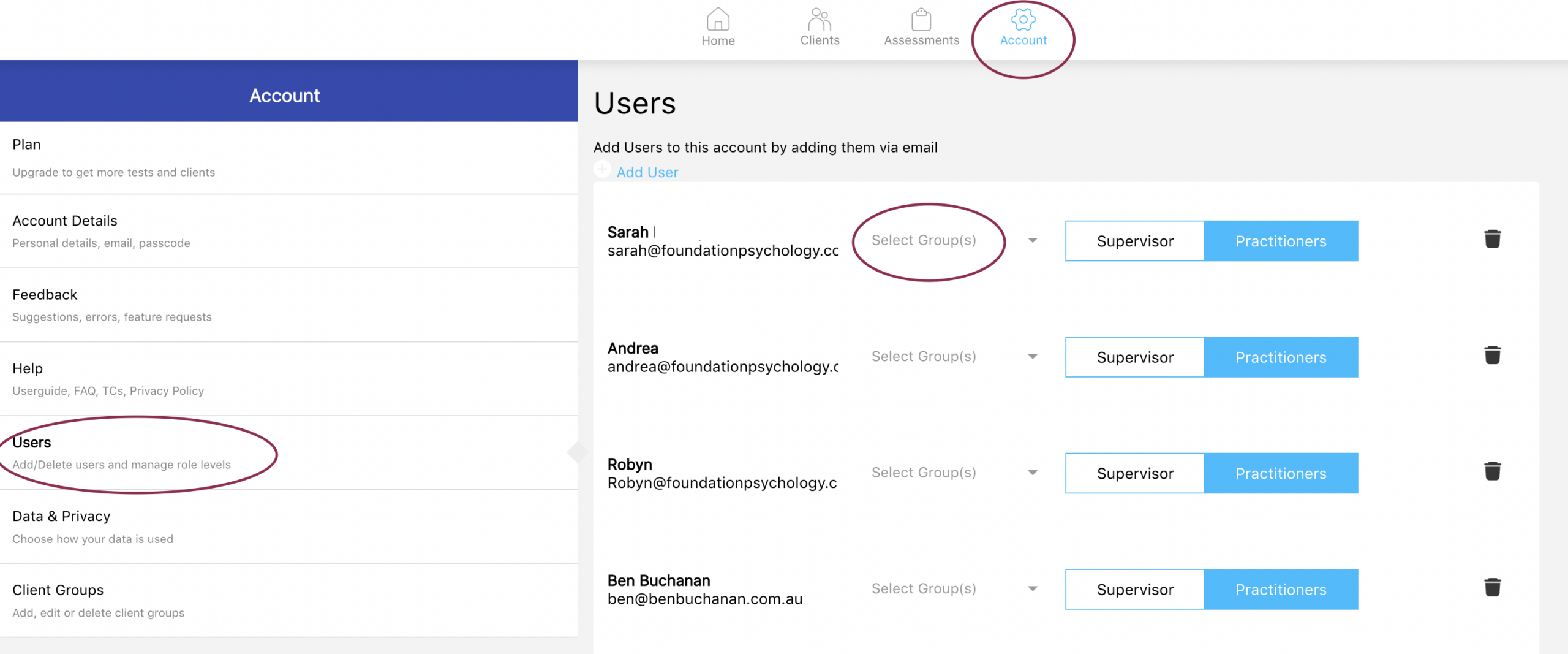Go to Account Details in sidebar
1568x654 pixels.
(288, 231)
